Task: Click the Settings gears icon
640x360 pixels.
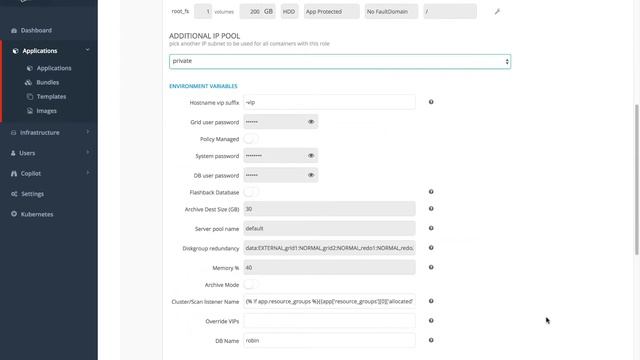Action: point(14,194)
